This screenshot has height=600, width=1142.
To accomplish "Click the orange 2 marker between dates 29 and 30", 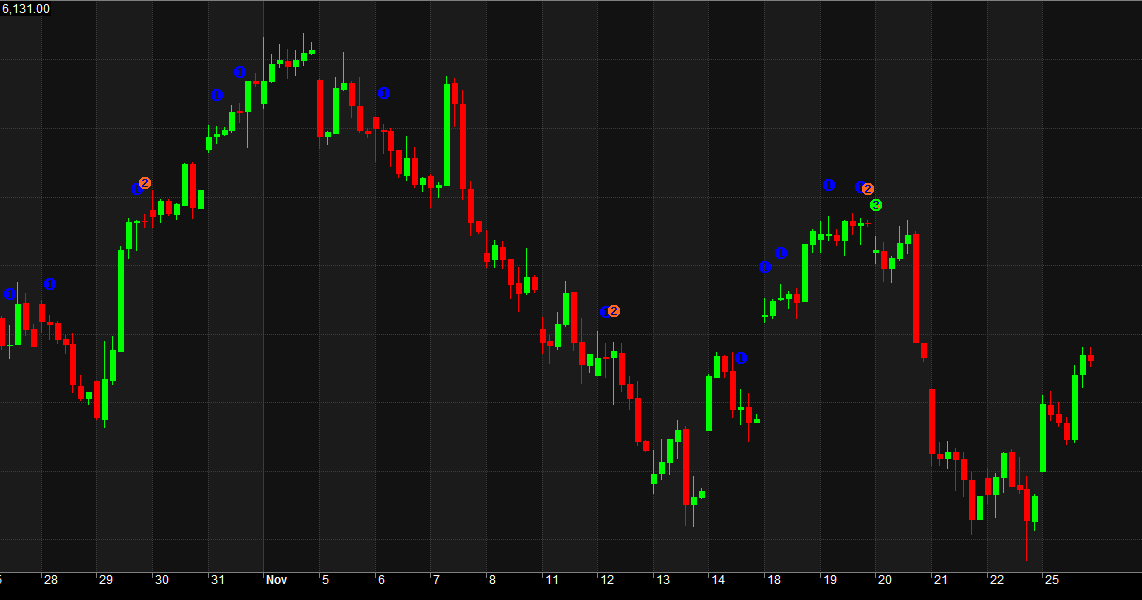I will click(x=145, y=183).
